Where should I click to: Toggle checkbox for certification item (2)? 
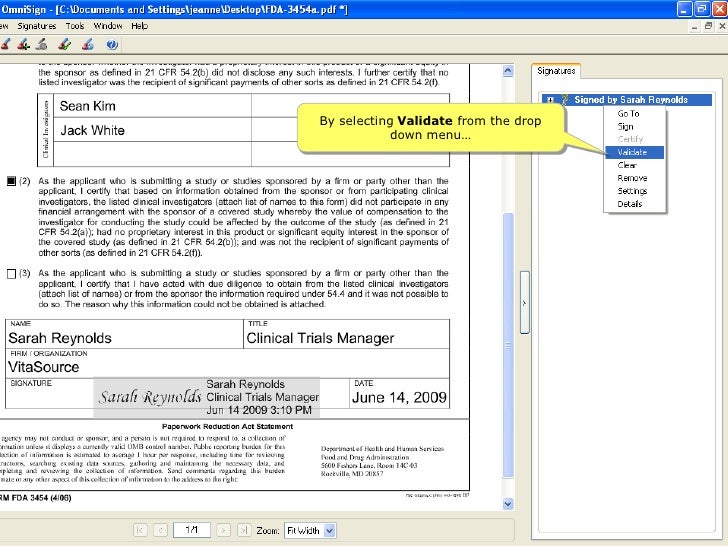[12, 181]
